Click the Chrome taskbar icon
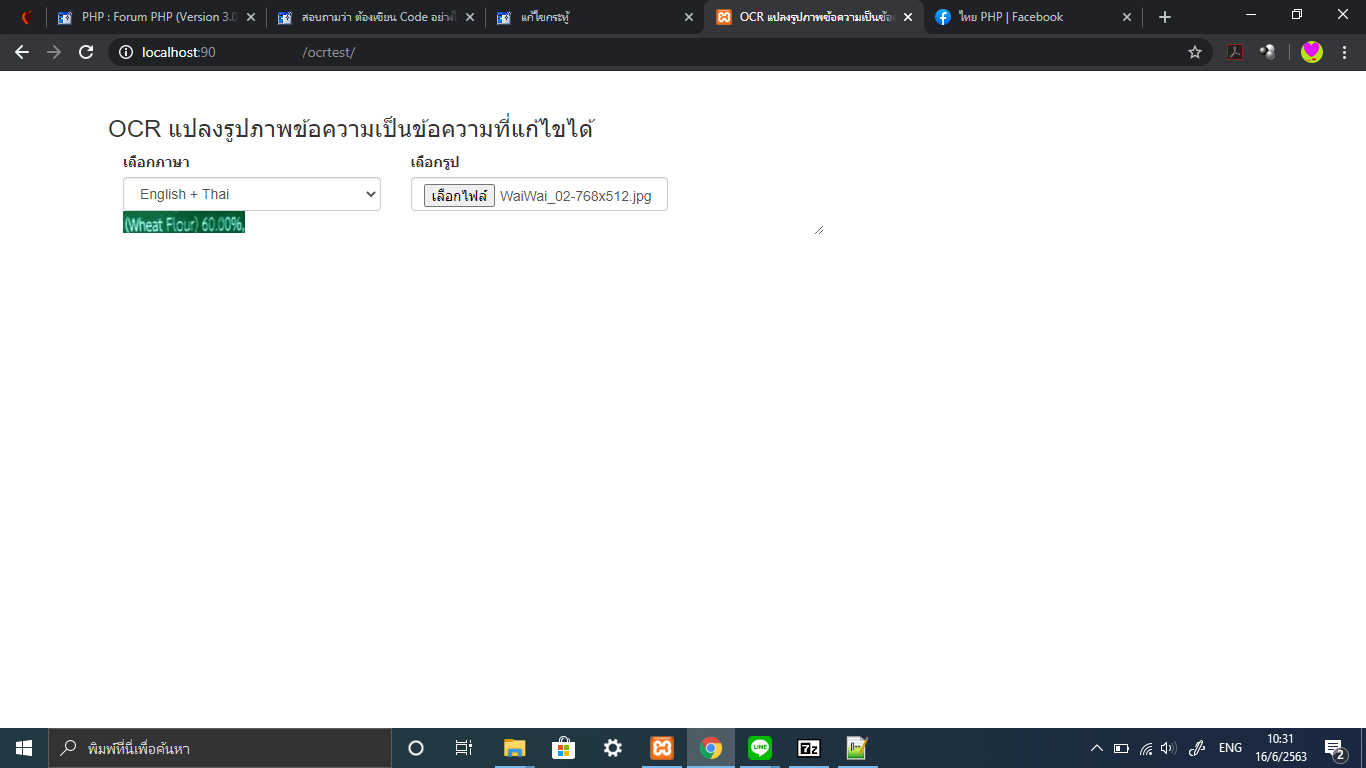This screenshot has width=1366, height=768. (x=711, y=748)
